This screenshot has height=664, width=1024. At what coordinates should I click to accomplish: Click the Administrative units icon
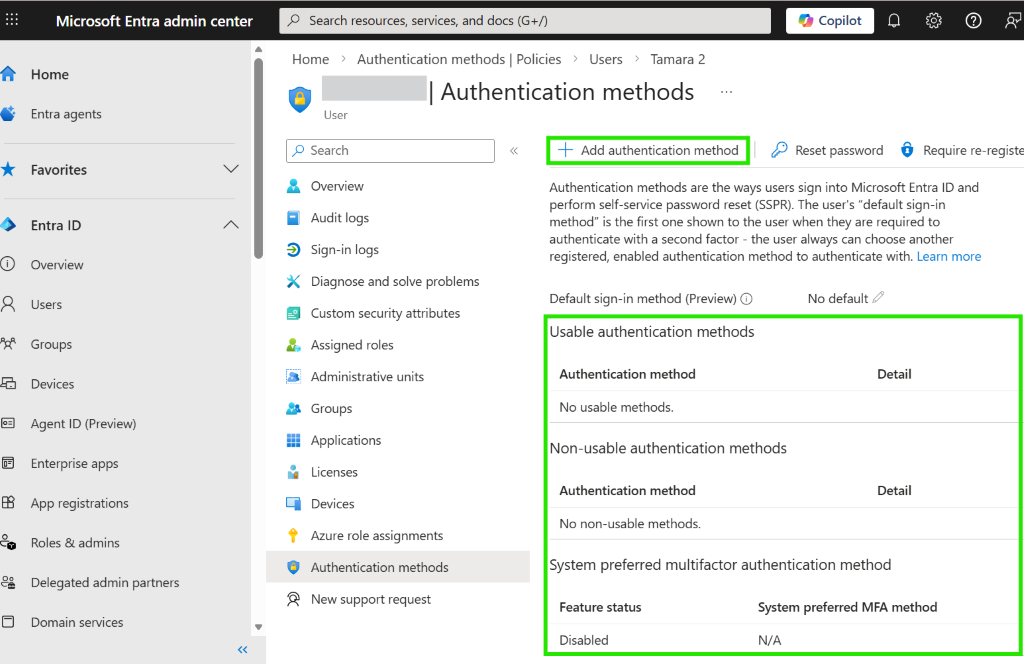293,377
